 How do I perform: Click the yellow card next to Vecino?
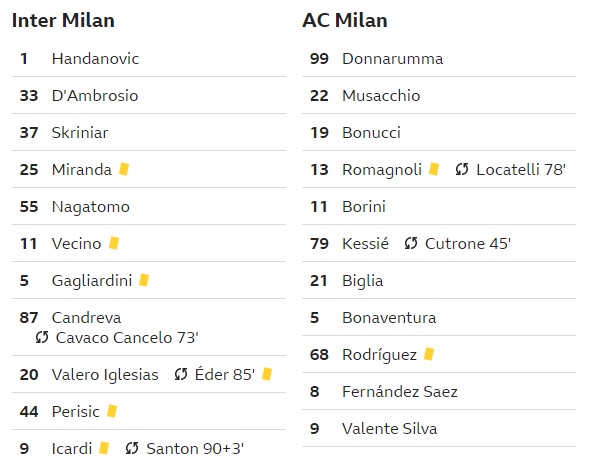point(114,243)
